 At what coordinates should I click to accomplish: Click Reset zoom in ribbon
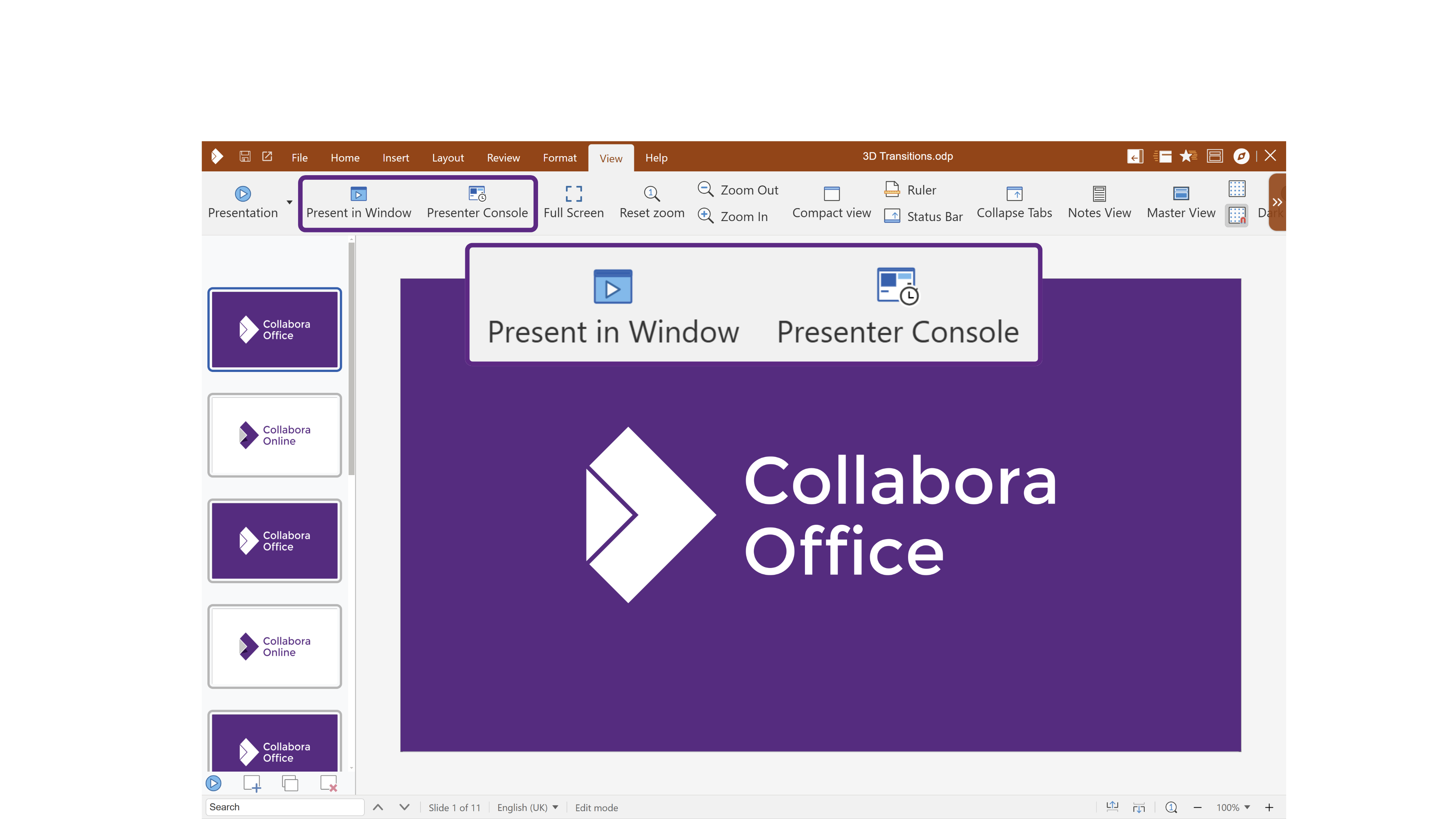652,202
